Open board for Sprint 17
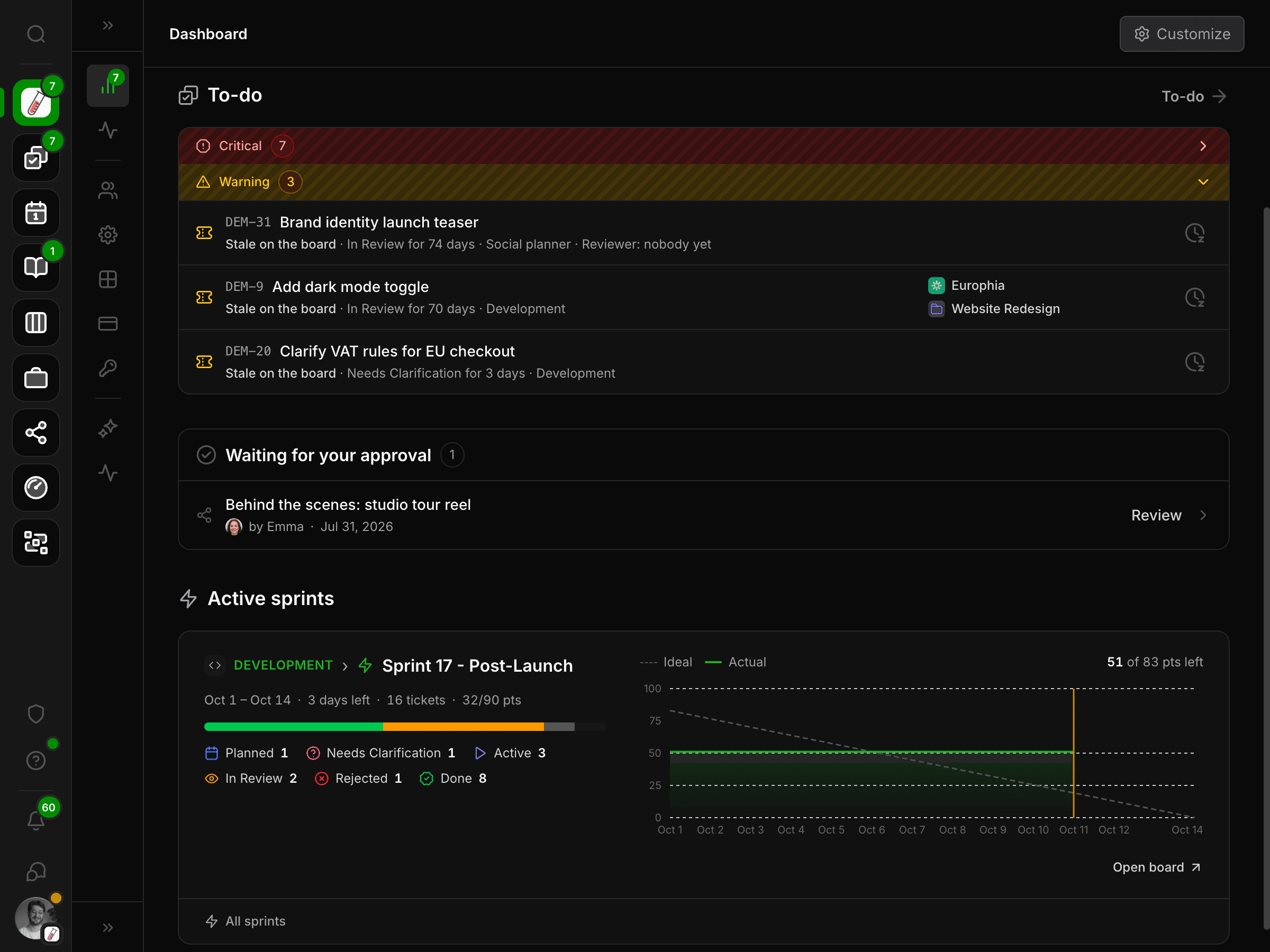This screenshot has height=952, width=1270. [1156, 867]
